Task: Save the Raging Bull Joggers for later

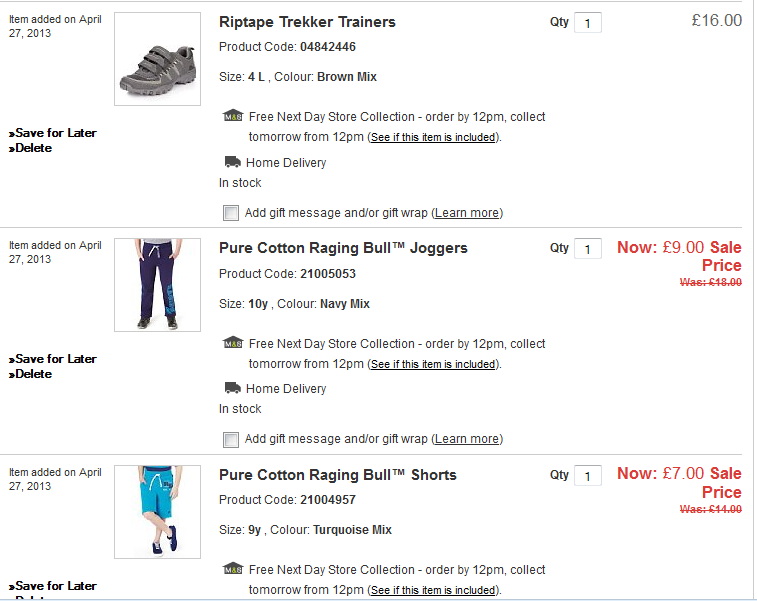Action: click(56, 359)
